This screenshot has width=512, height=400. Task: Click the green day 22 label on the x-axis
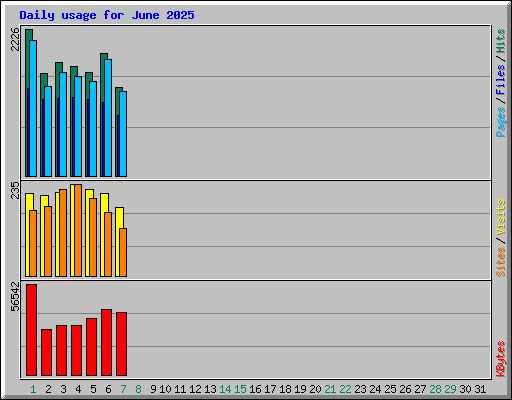tap(345, 389)
